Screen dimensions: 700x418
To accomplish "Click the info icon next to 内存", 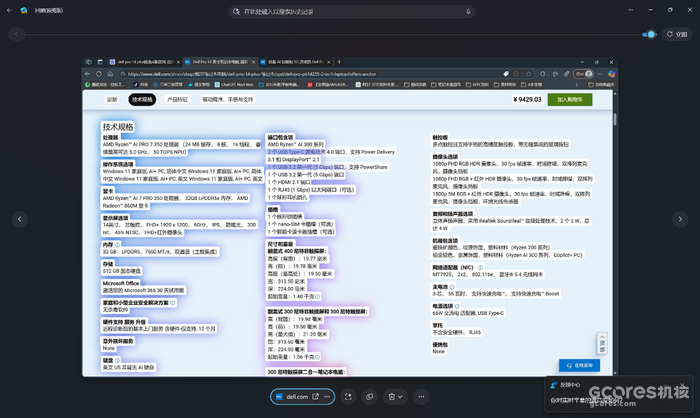I will coord(117,245).
